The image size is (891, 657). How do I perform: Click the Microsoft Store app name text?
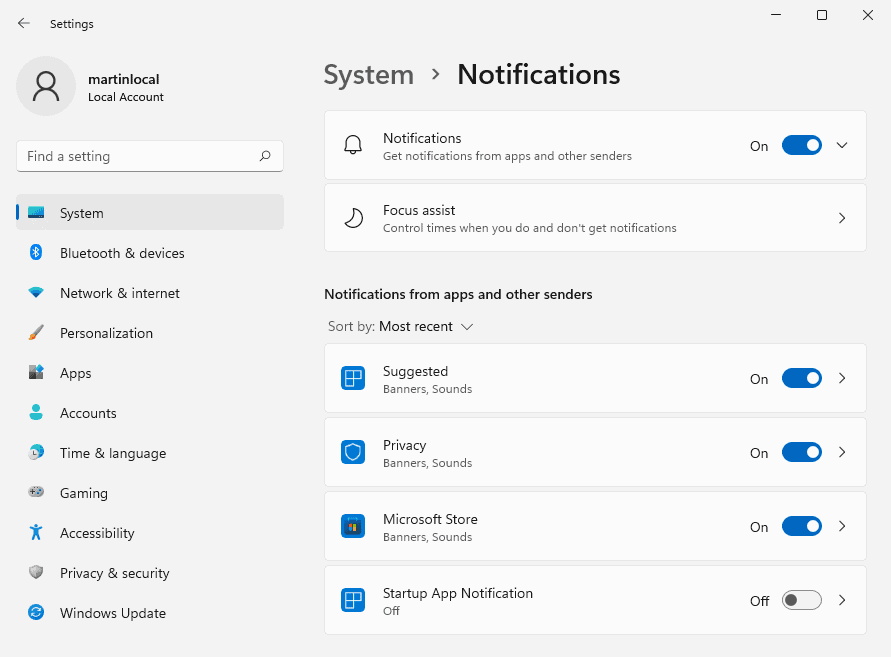430,519
